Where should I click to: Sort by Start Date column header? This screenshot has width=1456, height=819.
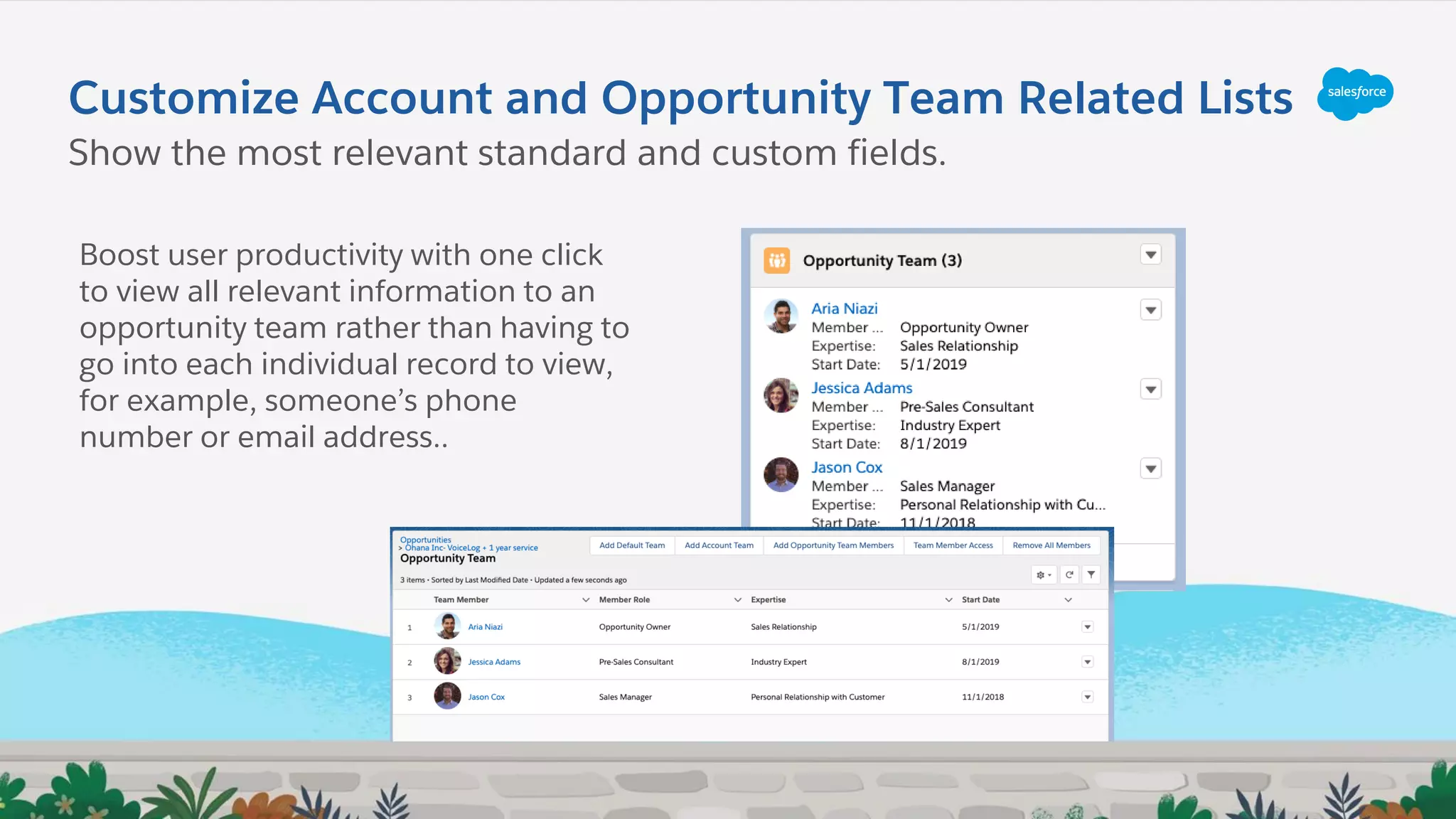(980, 600)
